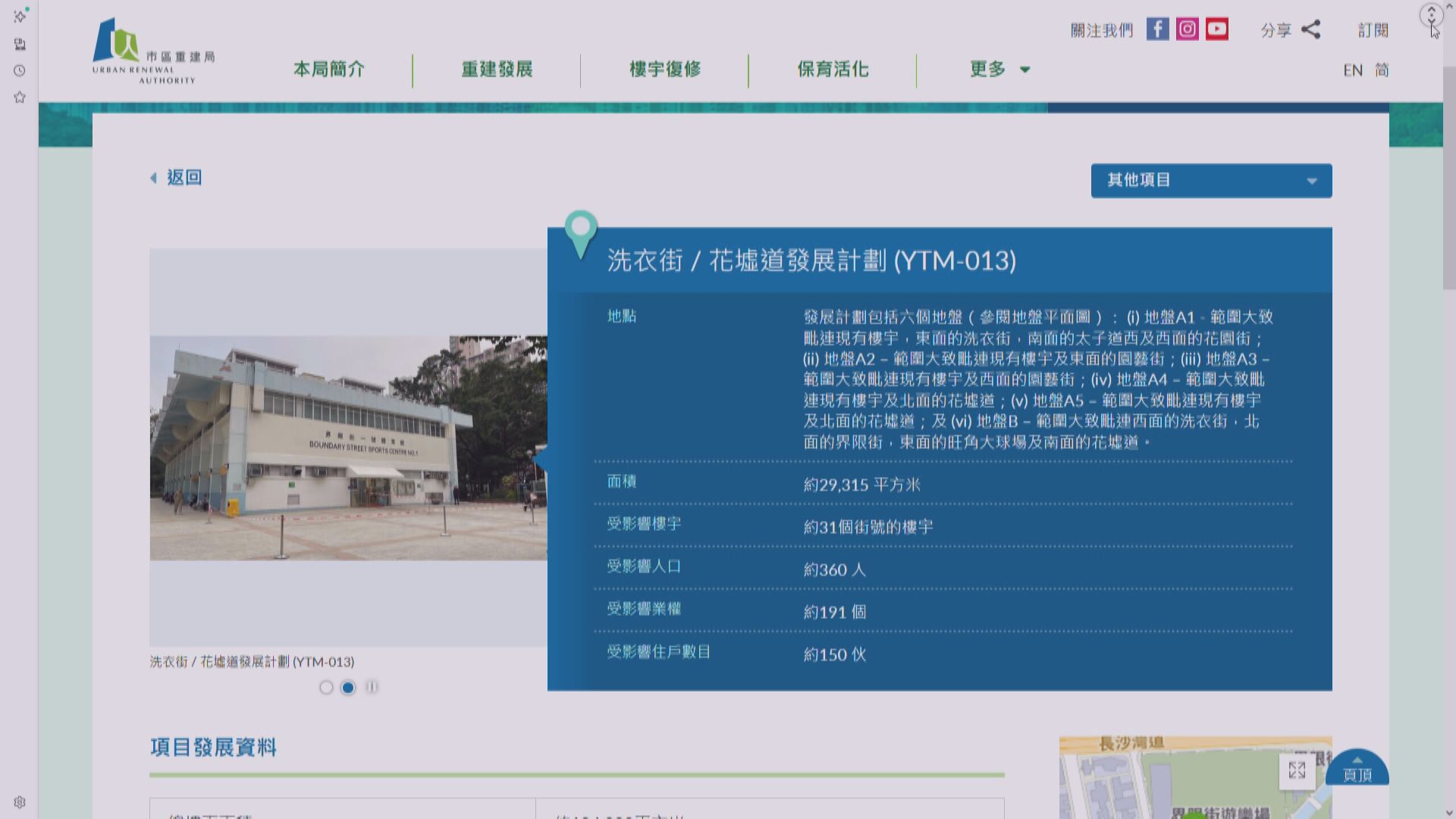Open settings gear in left sidebar
Screen dimensions: 1456x819
click(x=20, y=802)
